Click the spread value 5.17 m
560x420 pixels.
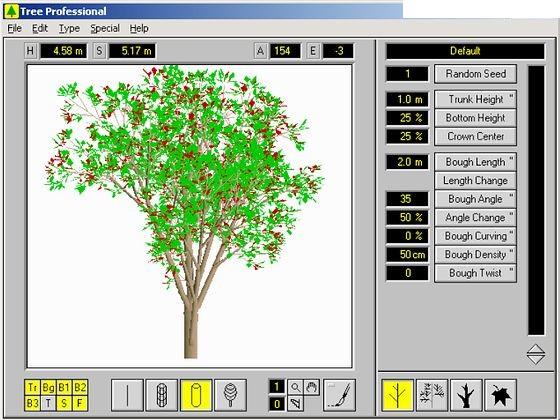pyautogui.click(x=132, y=51)
